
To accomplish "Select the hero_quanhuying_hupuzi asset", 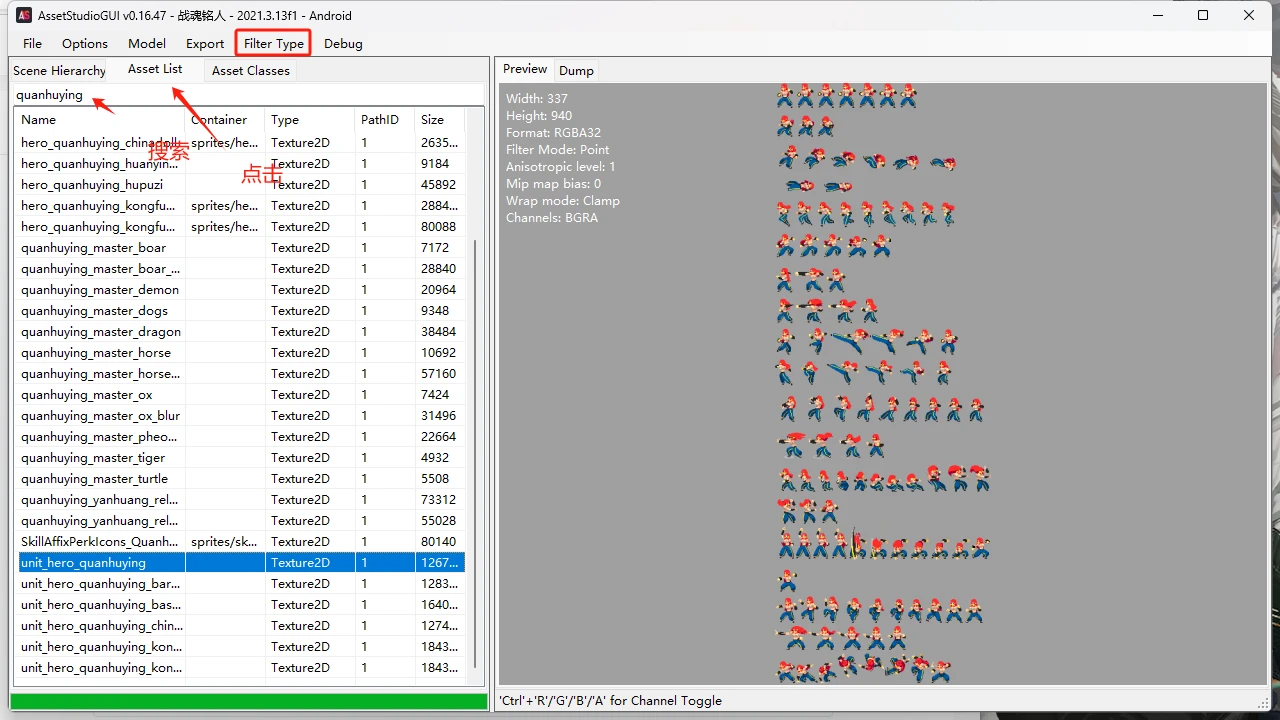I will pyautogui.click(x=92, y=185).
